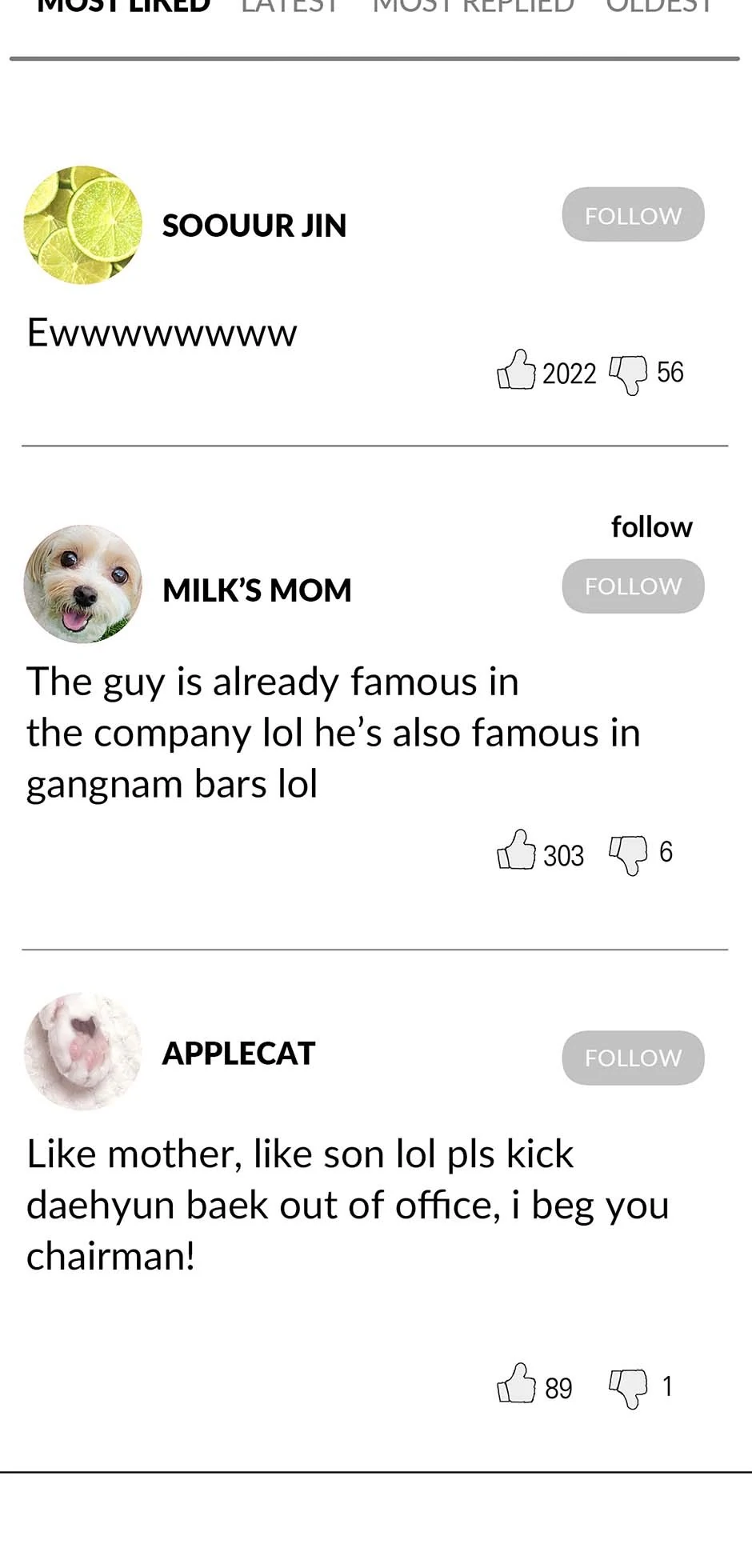Image resolution: width=752 pixels, height=1568 pixels.
Task: Go to APPLECAT username profile
Action: pyautogui.click(x=238, y=1054)
